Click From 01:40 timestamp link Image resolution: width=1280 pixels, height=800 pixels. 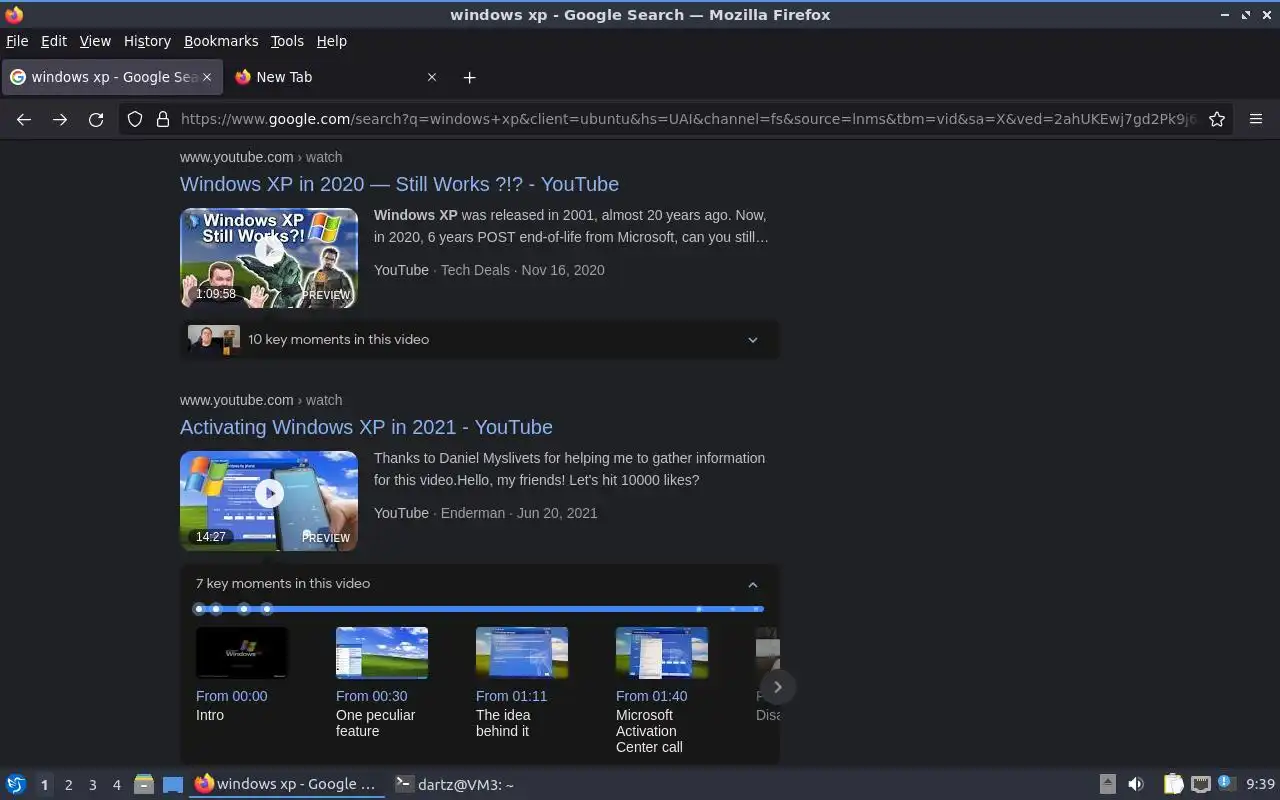coord(651,696)
